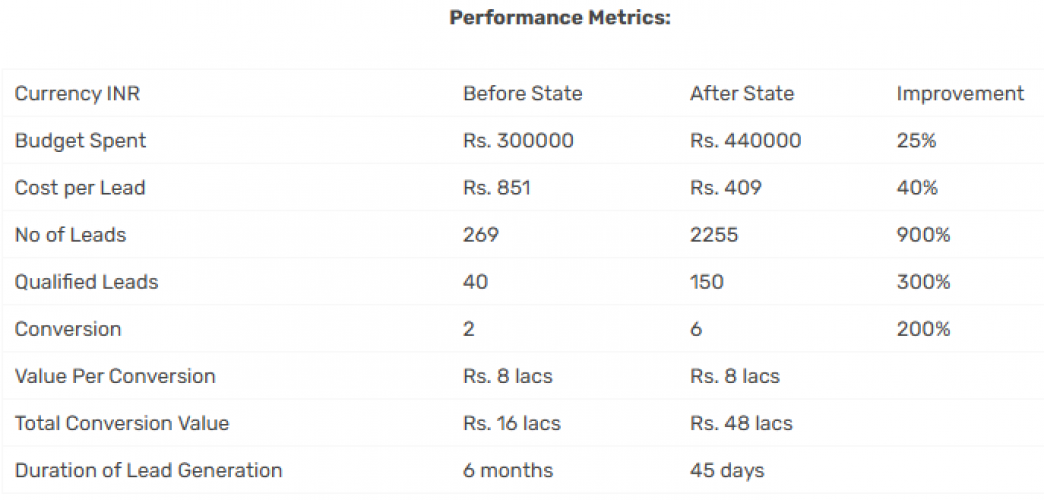Select the 900% improvement cell
Viewport: 1044px width, 500px height.
pyautogui.click(x=923, y=235)
